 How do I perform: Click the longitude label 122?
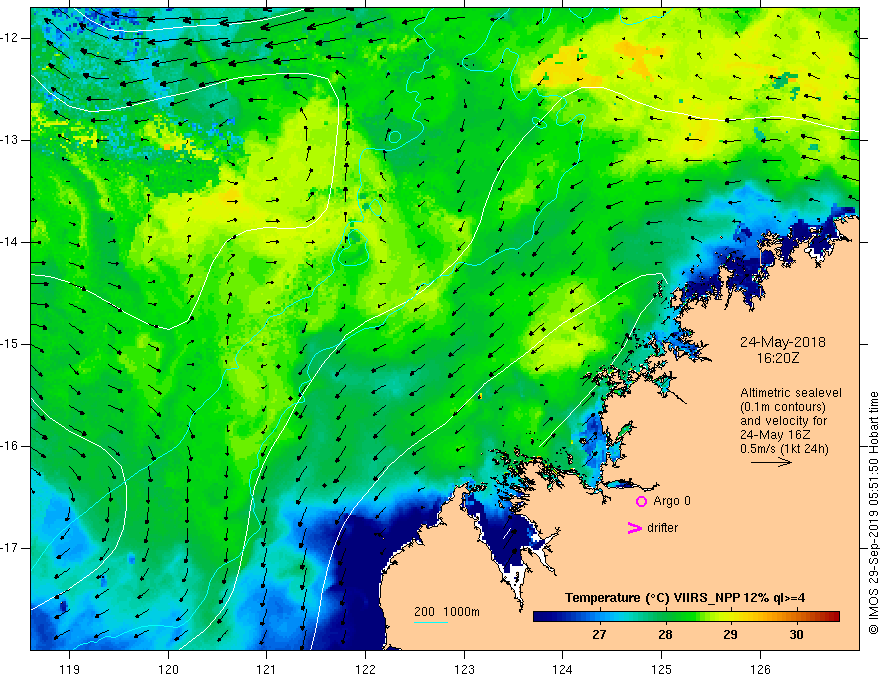[x=365, y=669]
